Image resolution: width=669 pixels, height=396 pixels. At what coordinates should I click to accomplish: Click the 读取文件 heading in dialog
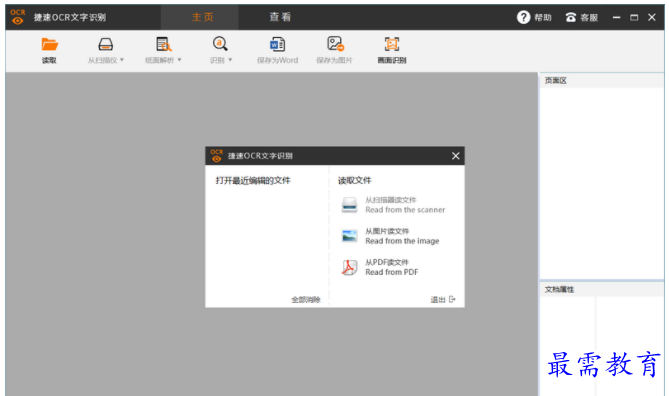tap(355, 181)
